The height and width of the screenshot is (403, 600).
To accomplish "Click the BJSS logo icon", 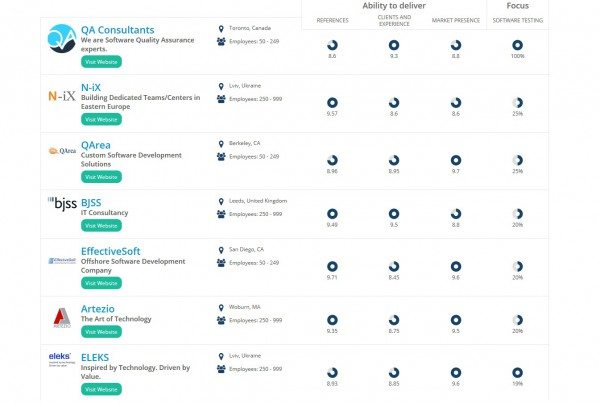I will coord(62,202).
